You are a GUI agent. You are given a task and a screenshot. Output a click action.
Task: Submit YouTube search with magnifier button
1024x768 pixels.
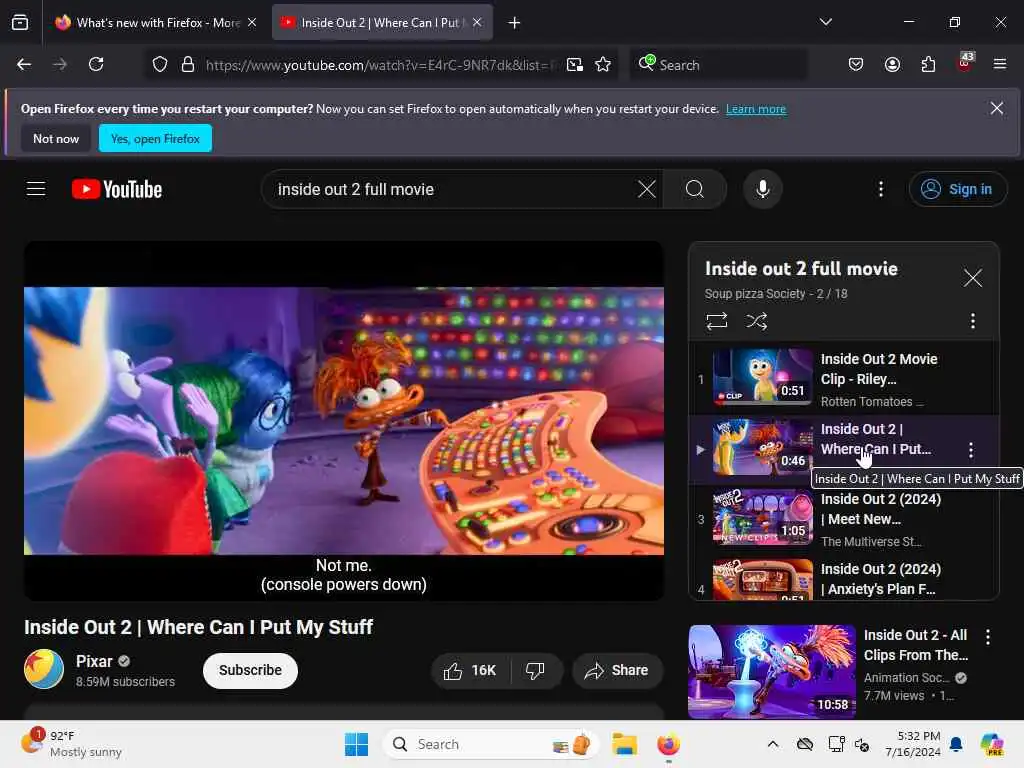point(695,189)
